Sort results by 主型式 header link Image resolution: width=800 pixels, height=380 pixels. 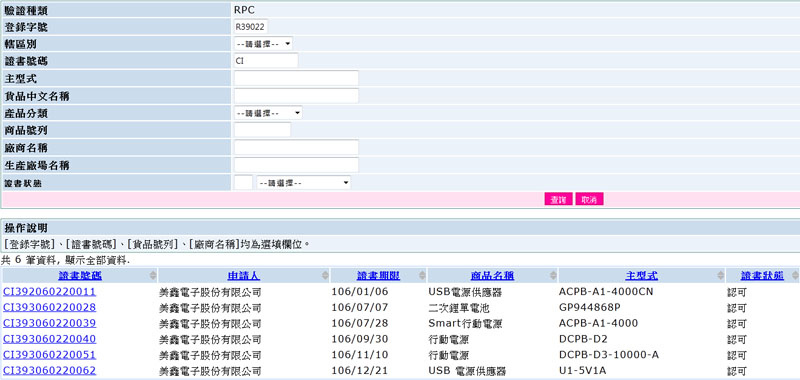point(641,276)
